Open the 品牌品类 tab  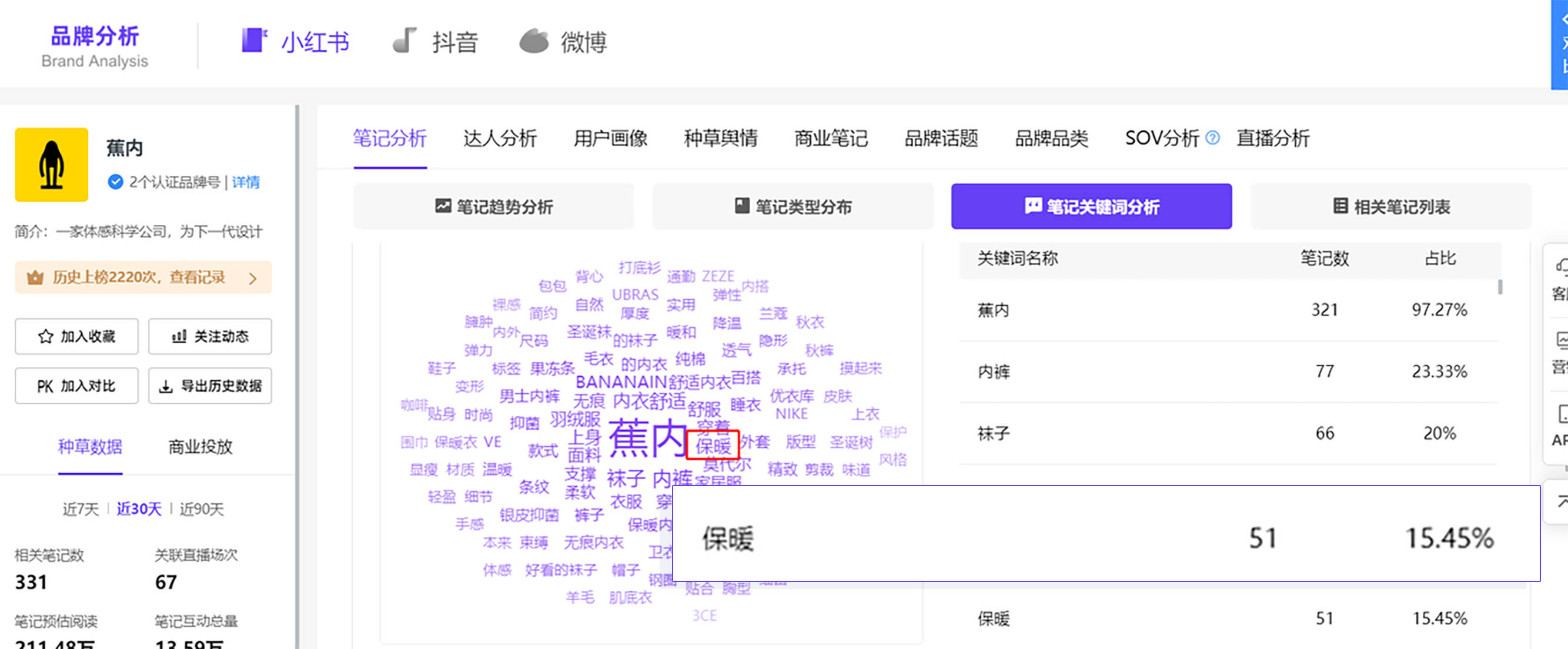click(x=1051, y=138)
